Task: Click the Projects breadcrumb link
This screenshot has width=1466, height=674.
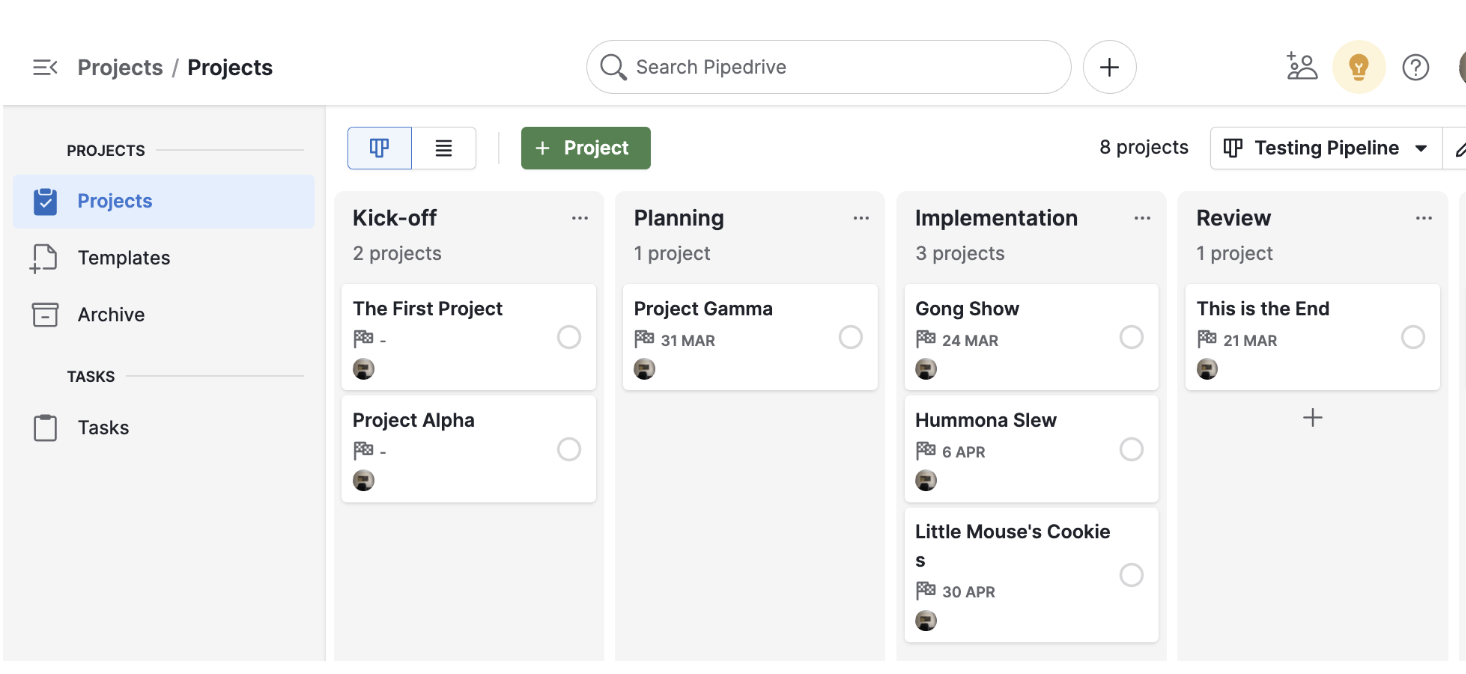Action: click(120, 68)
